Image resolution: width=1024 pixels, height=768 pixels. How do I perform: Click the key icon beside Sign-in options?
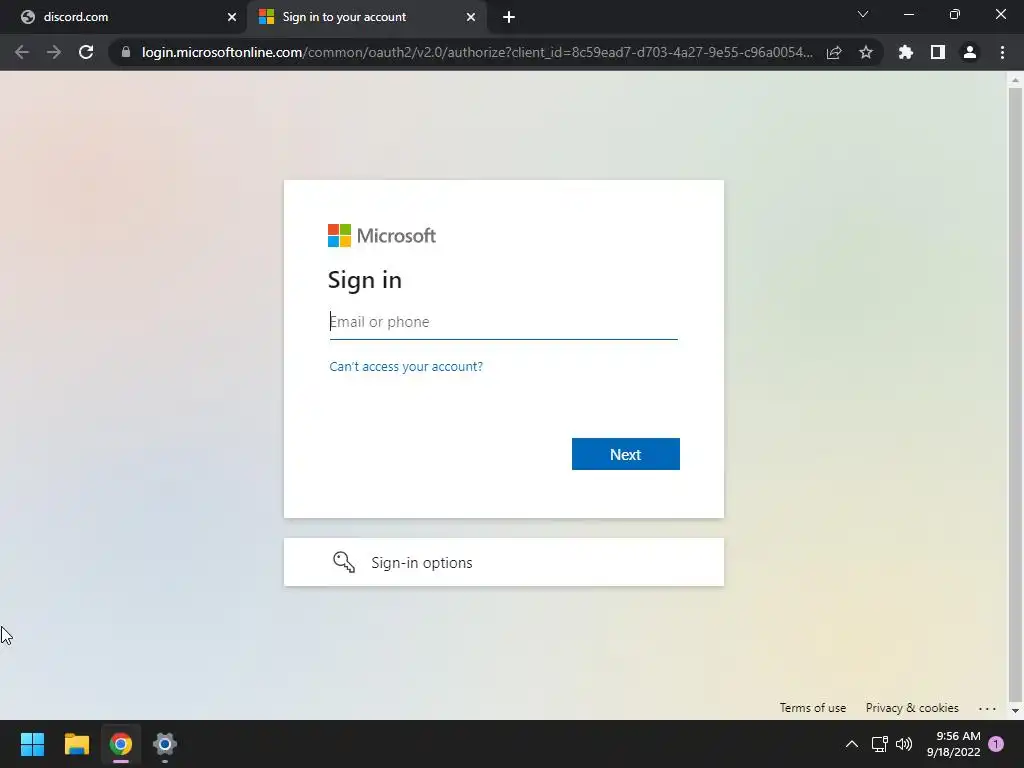[x=344, y=562]
